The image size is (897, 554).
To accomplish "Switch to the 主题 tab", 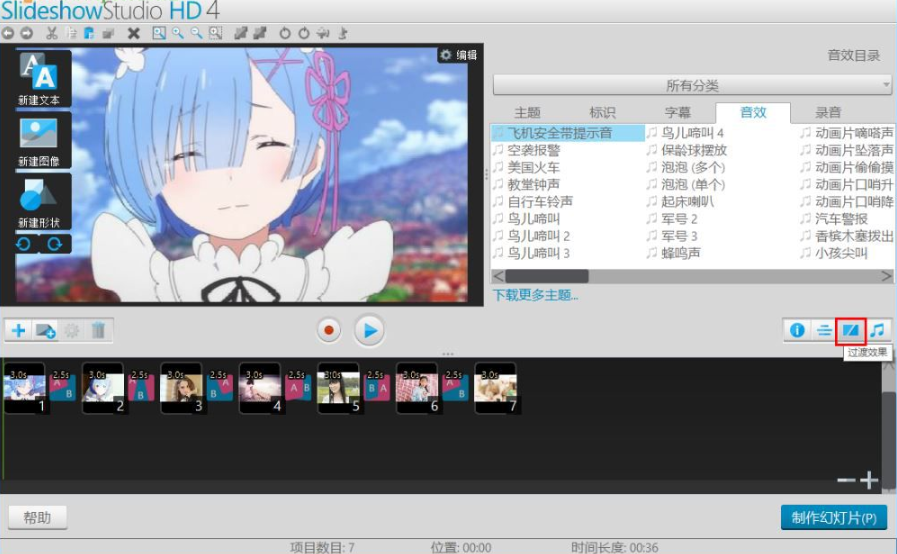I will (527, 113).
